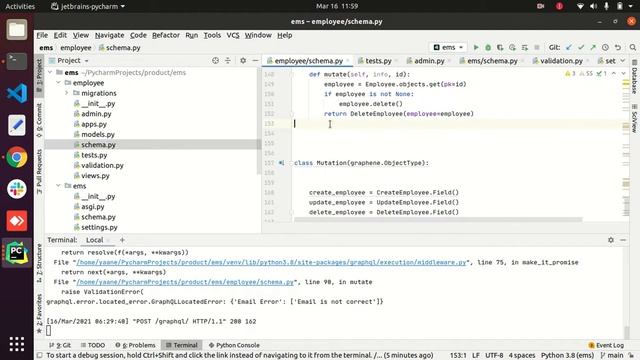Screen dimensions: 640x360
Task: Click the Python 3.8 (ems) interpreter widget
Action: pyautogui.click(x=567, y=356)
